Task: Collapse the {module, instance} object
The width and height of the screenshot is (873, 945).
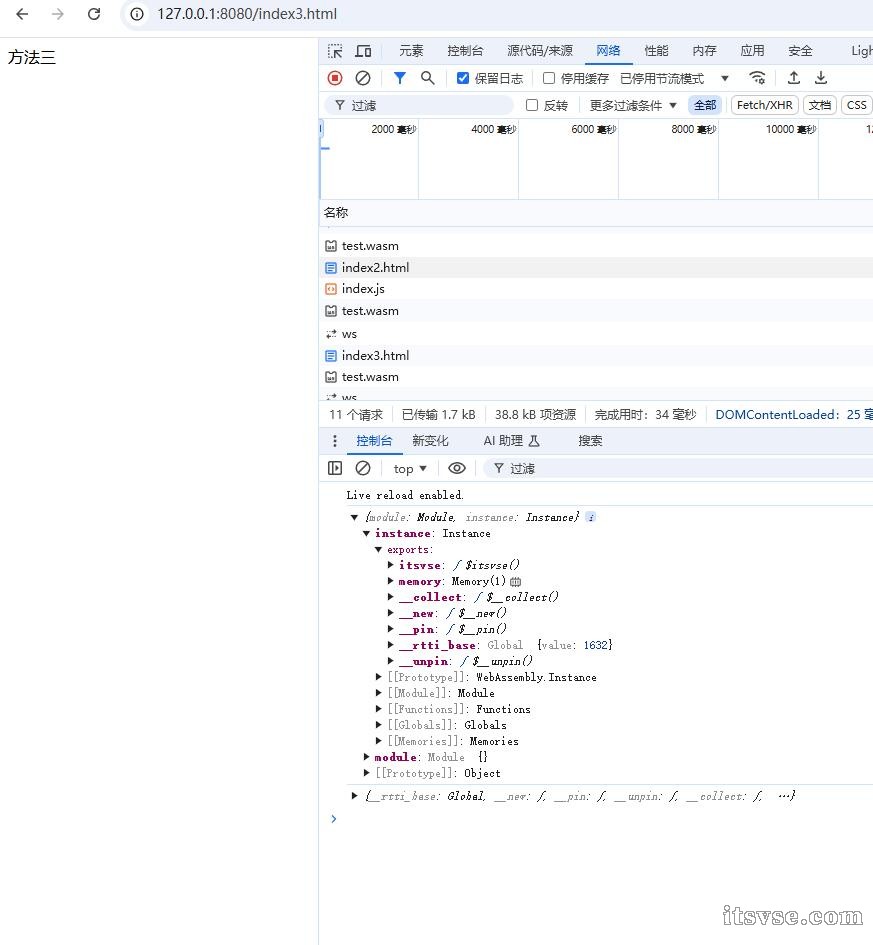Action: coord(354,517)
